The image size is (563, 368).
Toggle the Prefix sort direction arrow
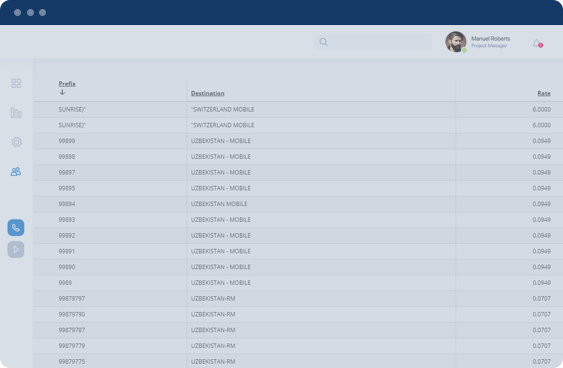62,92
